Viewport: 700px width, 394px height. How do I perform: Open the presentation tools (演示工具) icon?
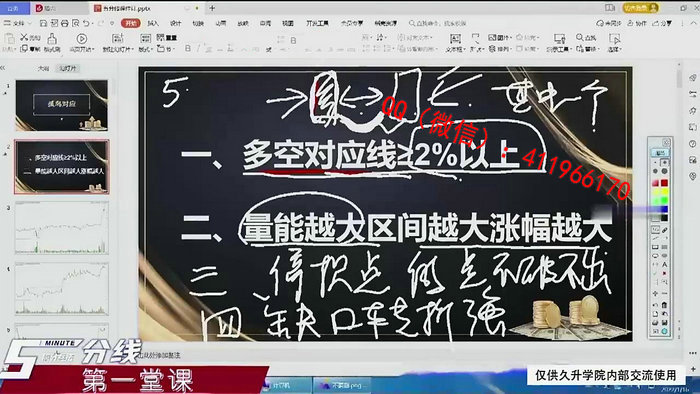click(559, 38)
